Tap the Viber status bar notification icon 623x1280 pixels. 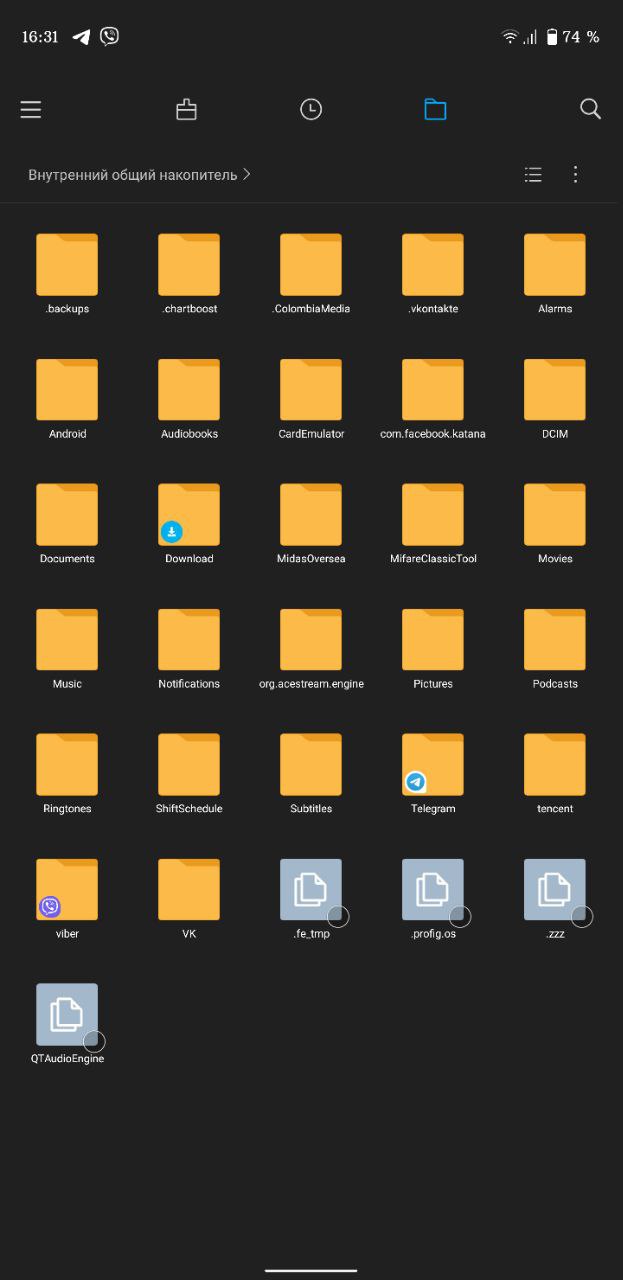(x=110, y=36)
